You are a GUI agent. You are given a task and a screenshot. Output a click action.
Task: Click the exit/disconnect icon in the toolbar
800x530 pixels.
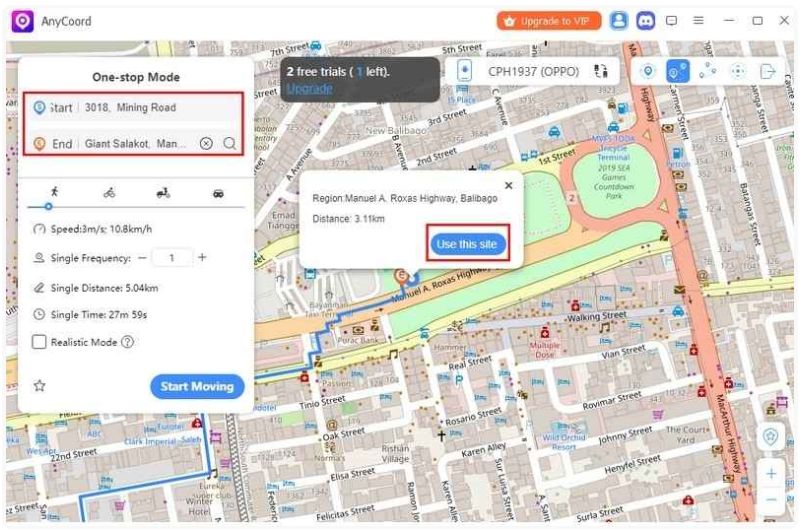(768, 71)
